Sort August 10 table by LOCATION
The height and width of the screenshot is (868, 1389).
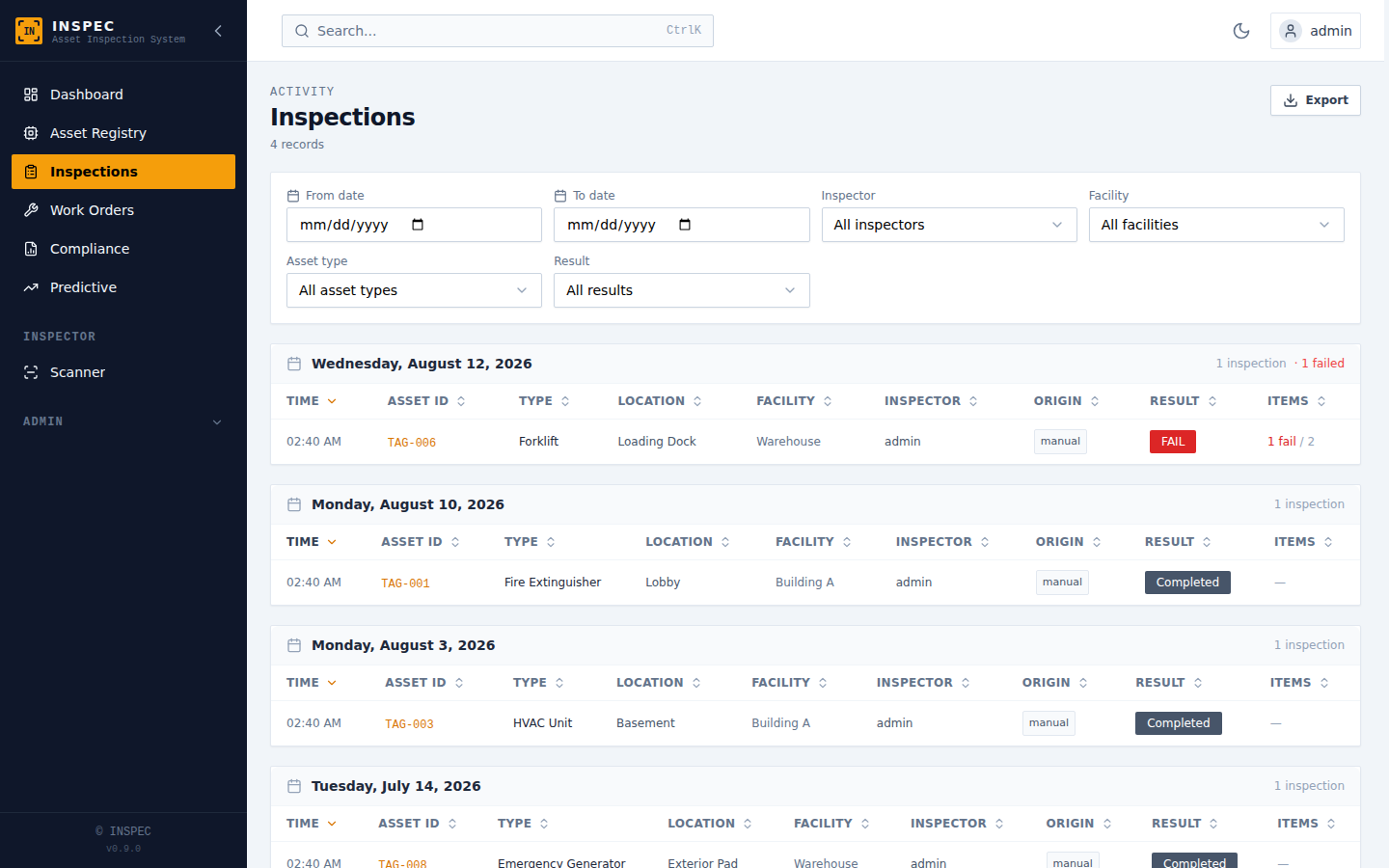pos(688,542)
